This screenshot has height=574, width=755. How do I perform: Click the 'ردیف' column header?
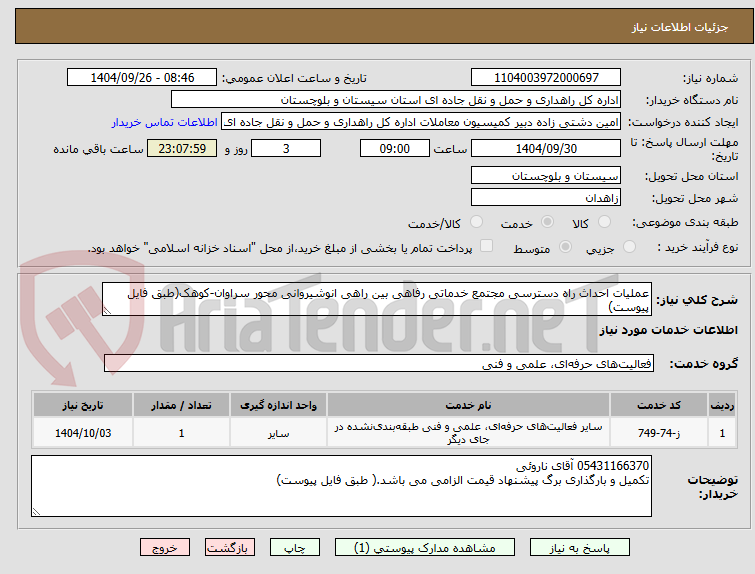point(722,405)
